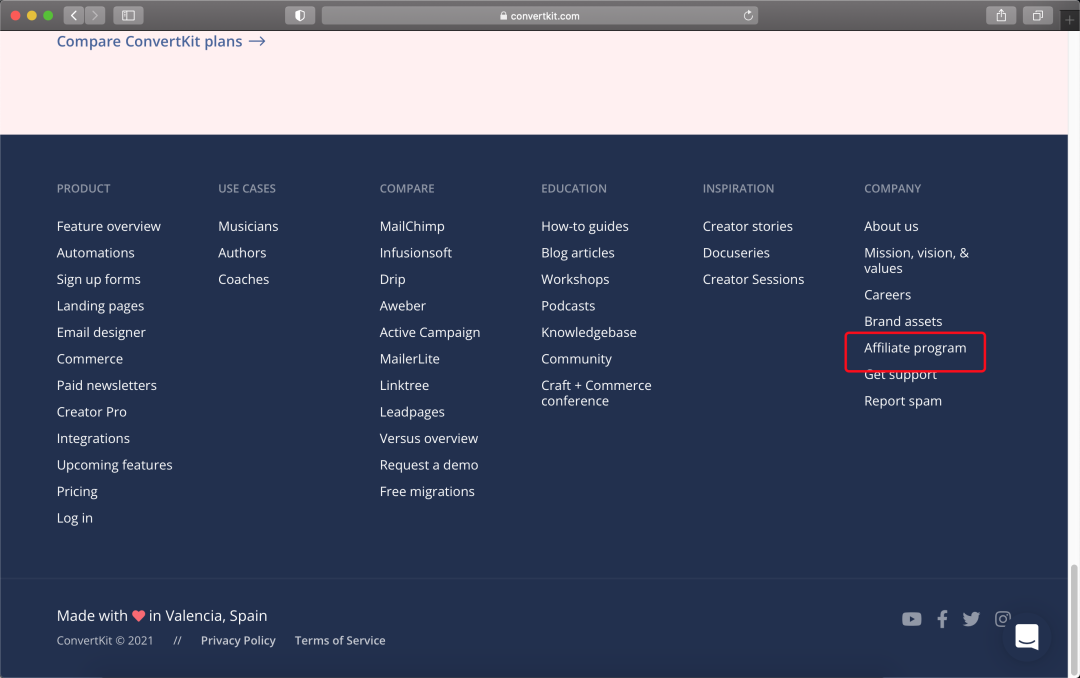This screenshot has height=678, width=1080.
Task: Compare with MailChimp
Action: point(412,226)
